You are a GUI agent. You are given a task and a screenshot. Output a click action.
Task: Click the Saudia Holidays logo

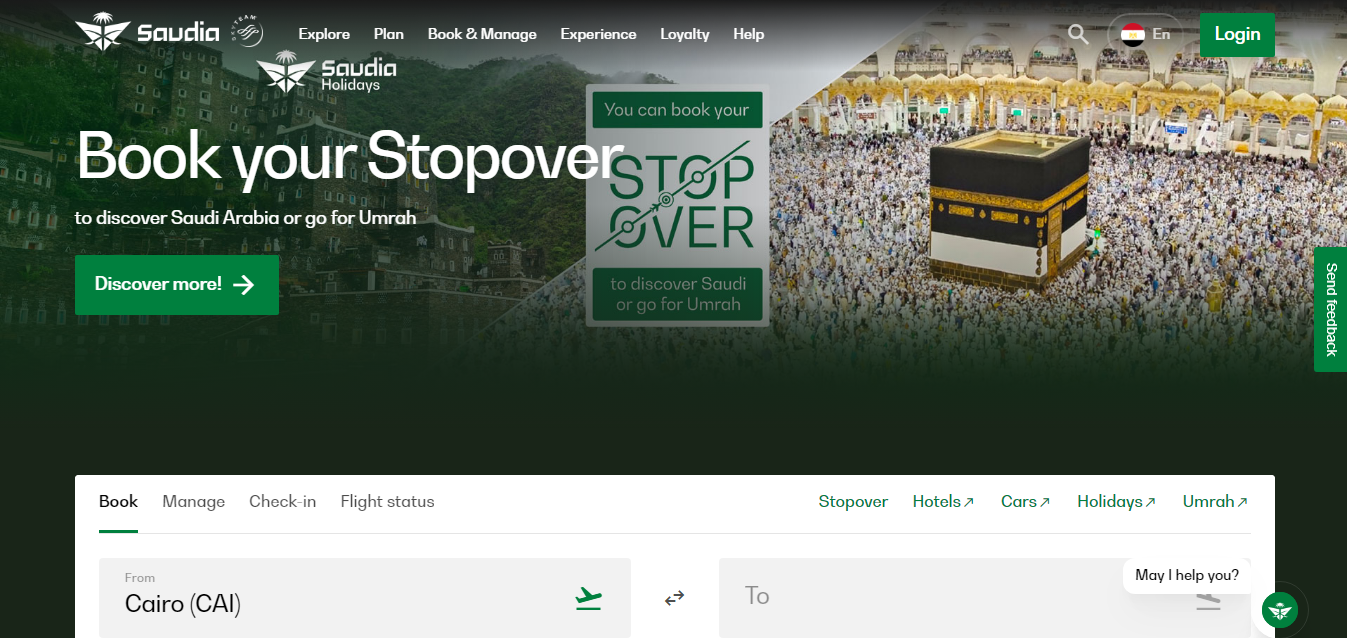click(326, 72)
